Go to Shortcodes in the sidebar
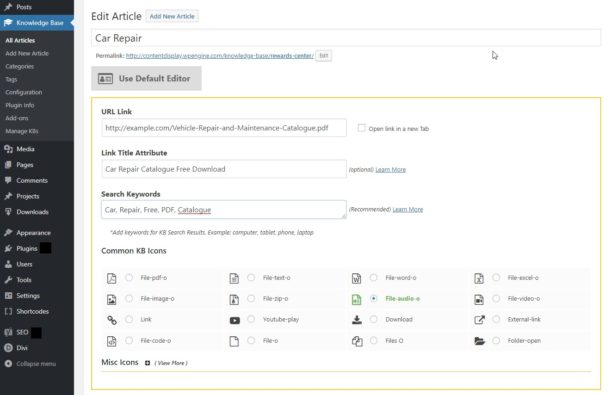 (32, 311)
